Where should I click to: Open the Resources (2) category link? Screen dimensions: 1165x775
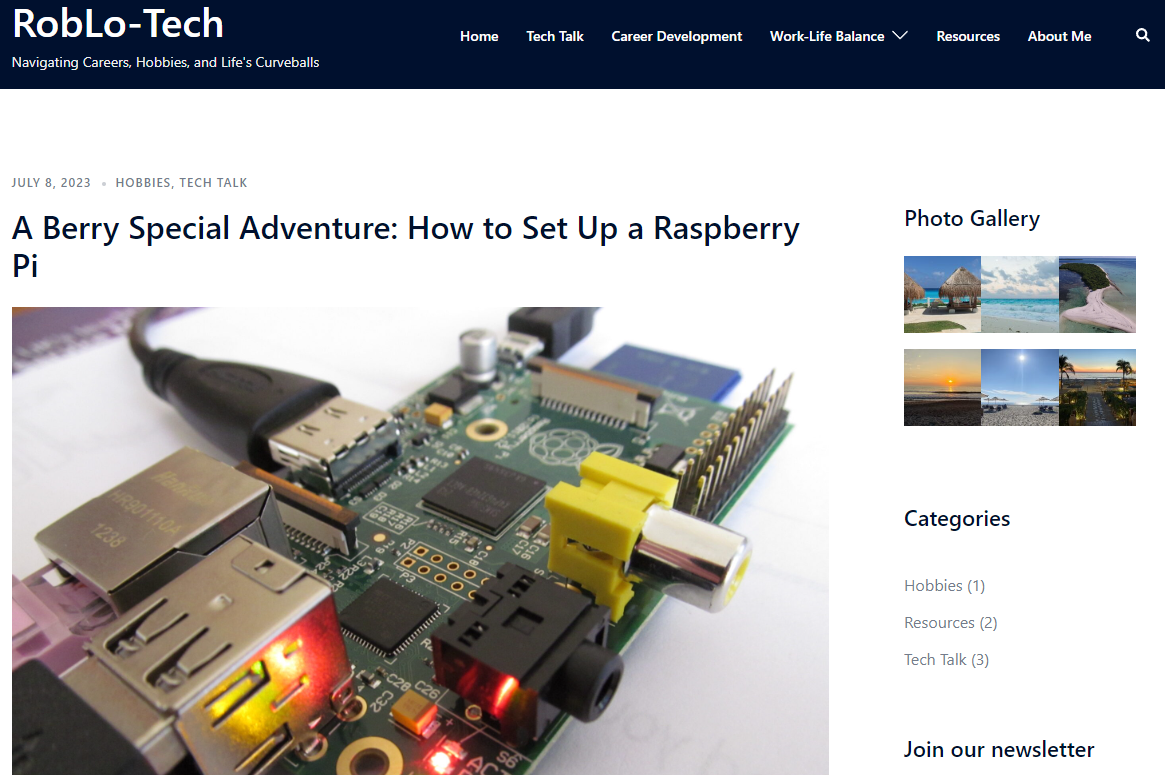(950, 623)
